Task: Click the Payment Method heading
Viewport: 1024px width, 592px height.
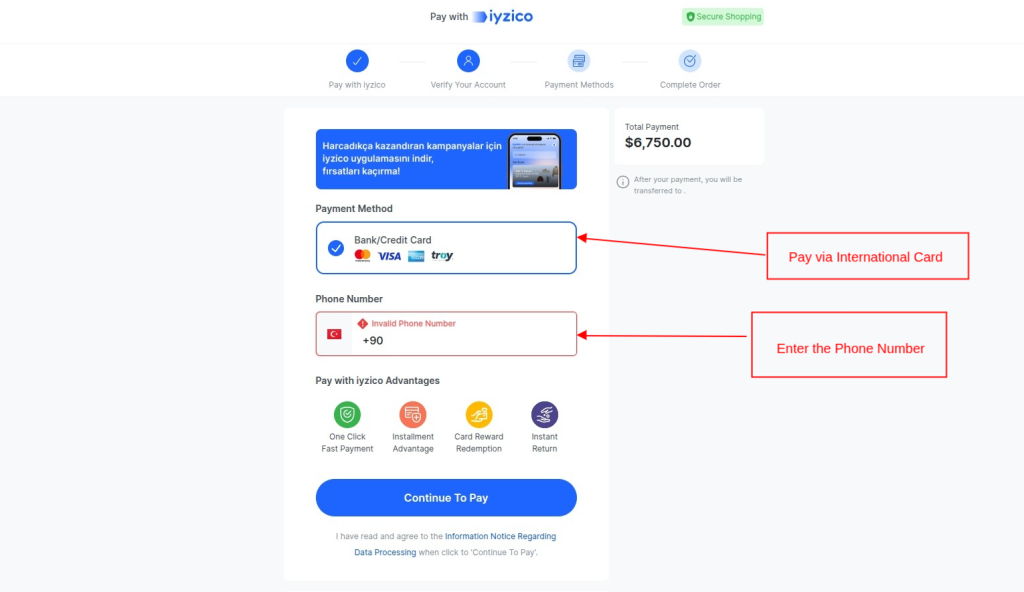Action: click(x=354, y=208)
